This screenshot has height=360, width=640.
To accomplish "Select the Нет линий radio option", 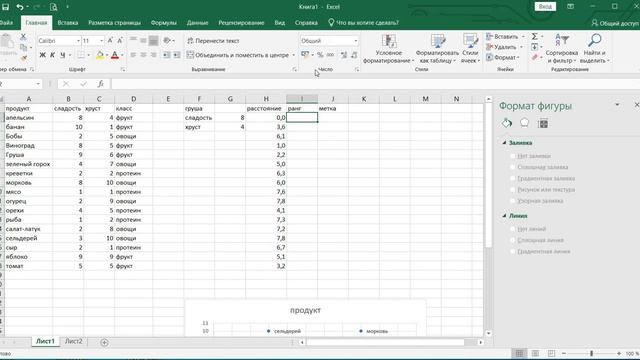I will (513, 229).
